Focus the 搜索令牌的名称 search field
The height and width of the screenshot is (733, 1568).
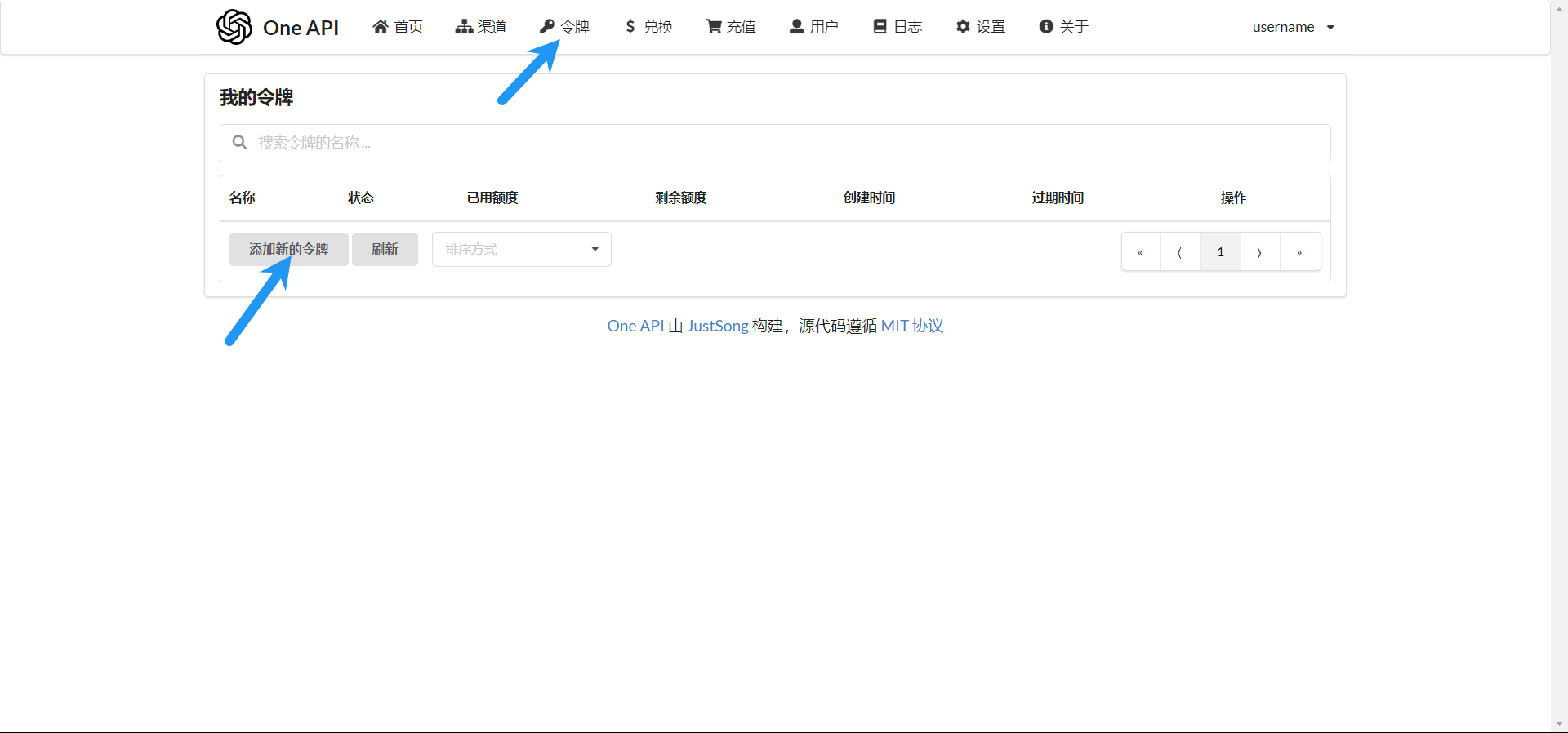[774, 143]
